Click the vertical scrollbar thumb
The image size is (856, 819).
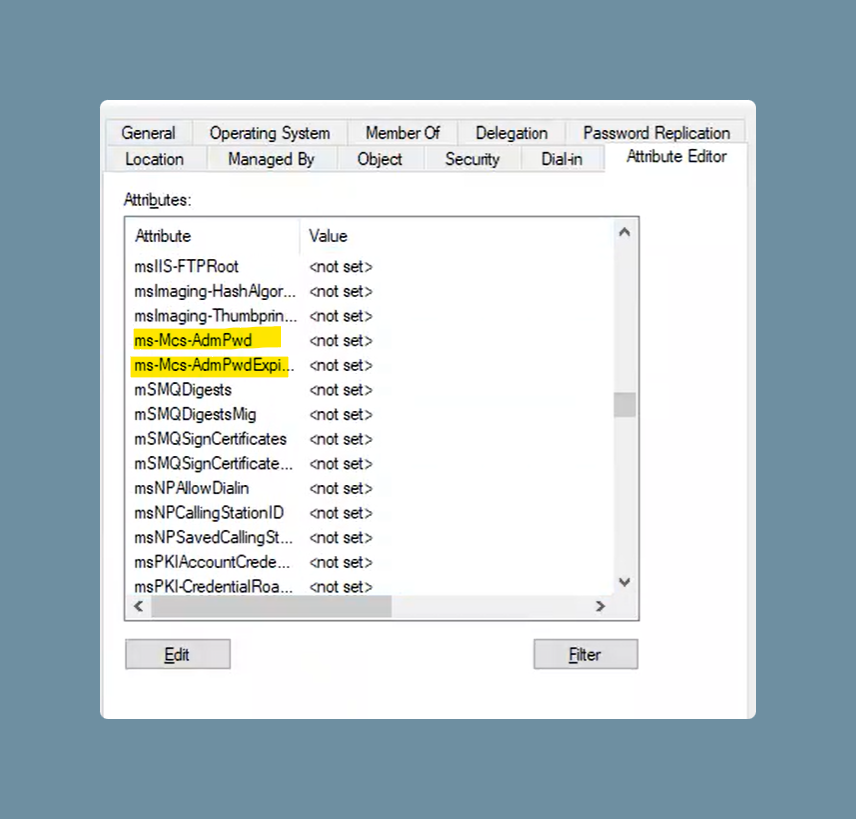(x=625, y=405)
